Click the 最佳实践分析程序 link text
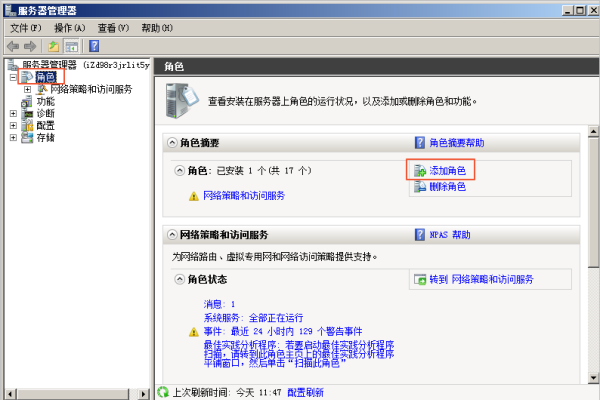Viewport: 600px width, 400px height. [x=299, y=354]
